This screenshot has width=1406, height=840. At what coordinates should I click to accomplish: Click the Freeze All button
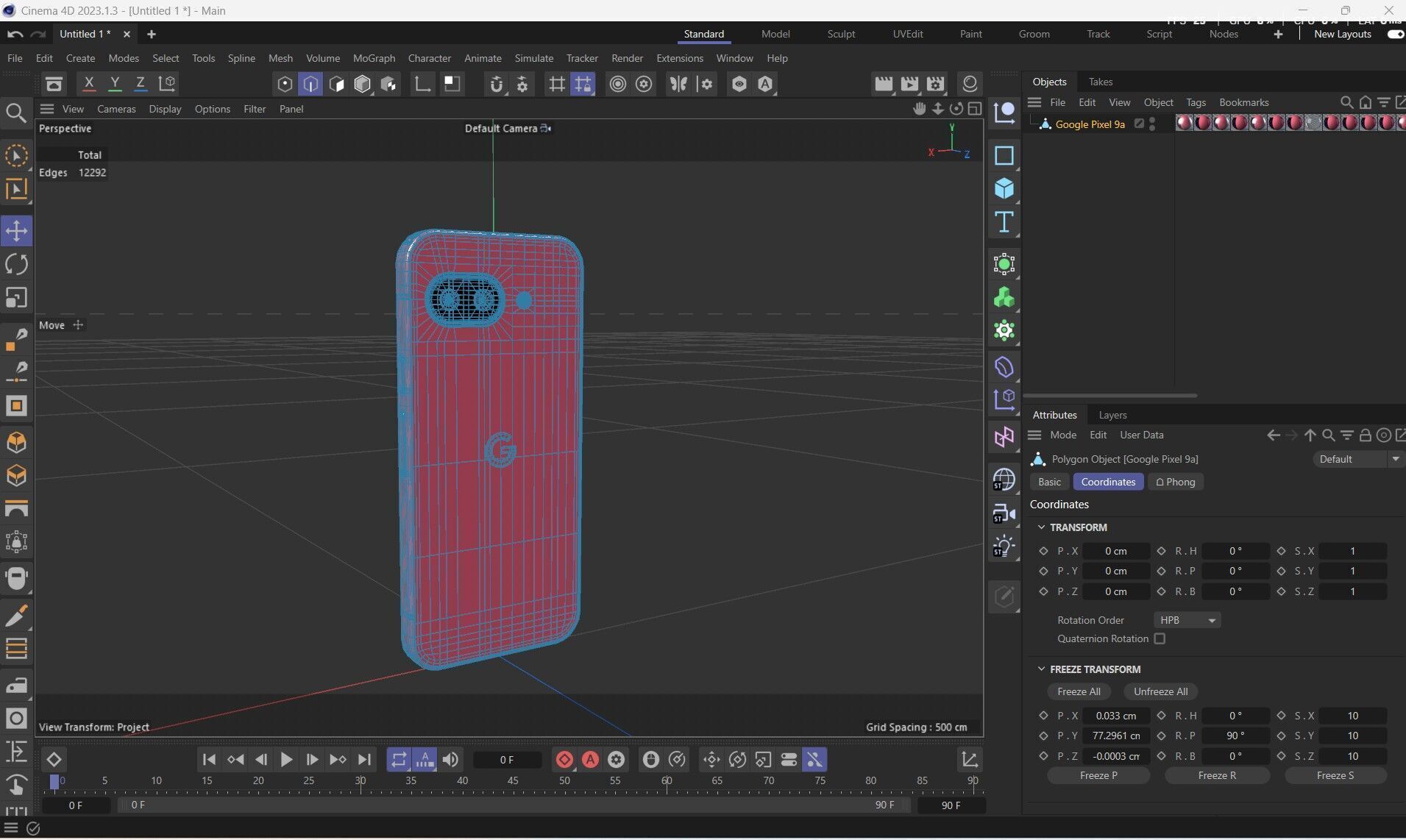(x=1079, y=691)
